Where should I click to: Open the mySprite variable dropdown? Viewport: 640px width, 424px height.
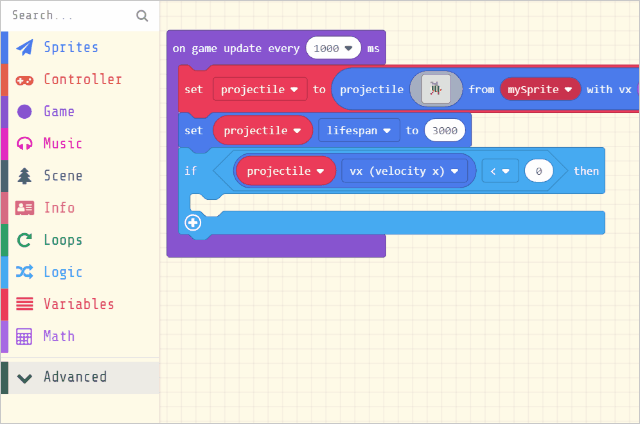click(x=540, y=89)
